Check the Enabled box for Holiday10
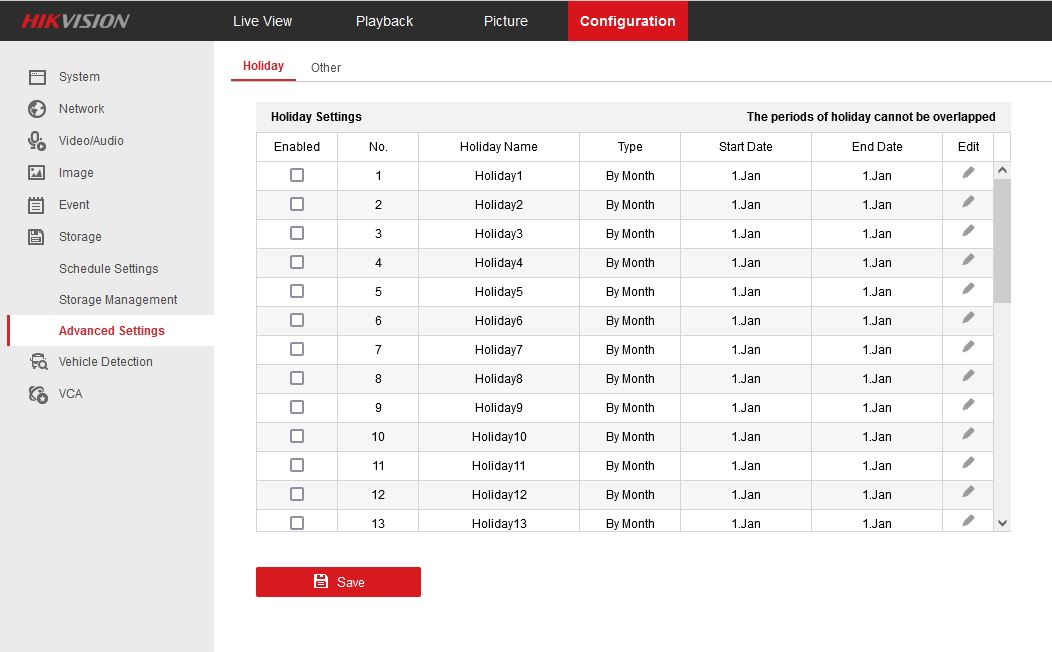This screenshot has height=652, width=1052. [297, 436]
